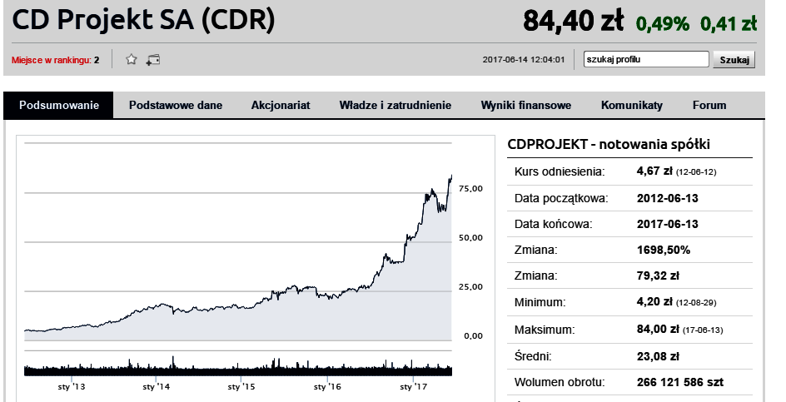
Task: Open the Komunikaty tab
Action: click(x=632, y=105)
